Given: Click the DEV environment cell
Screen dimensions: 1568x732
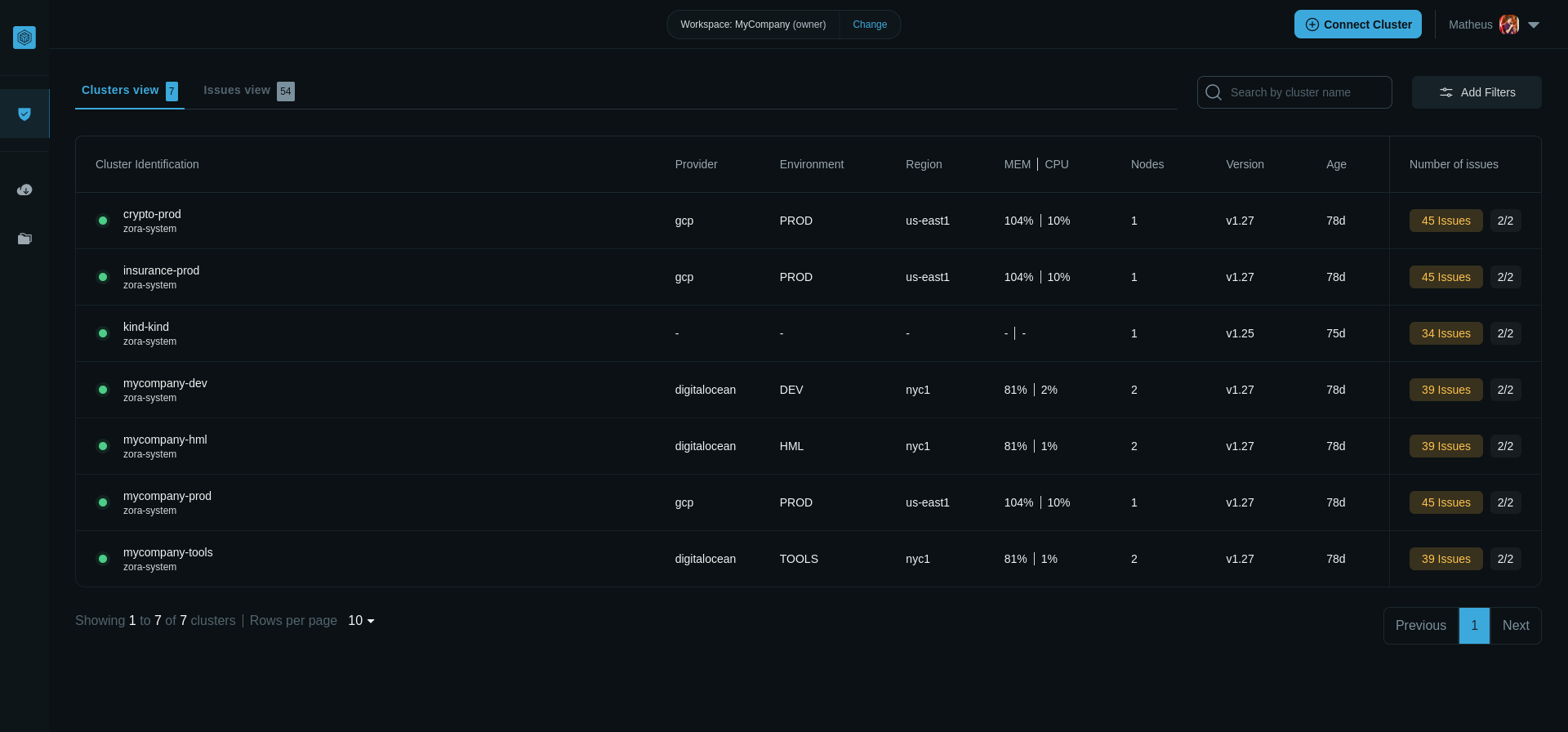Looking at the screenshot, I should pyautogui.click(x=791, y=390).
